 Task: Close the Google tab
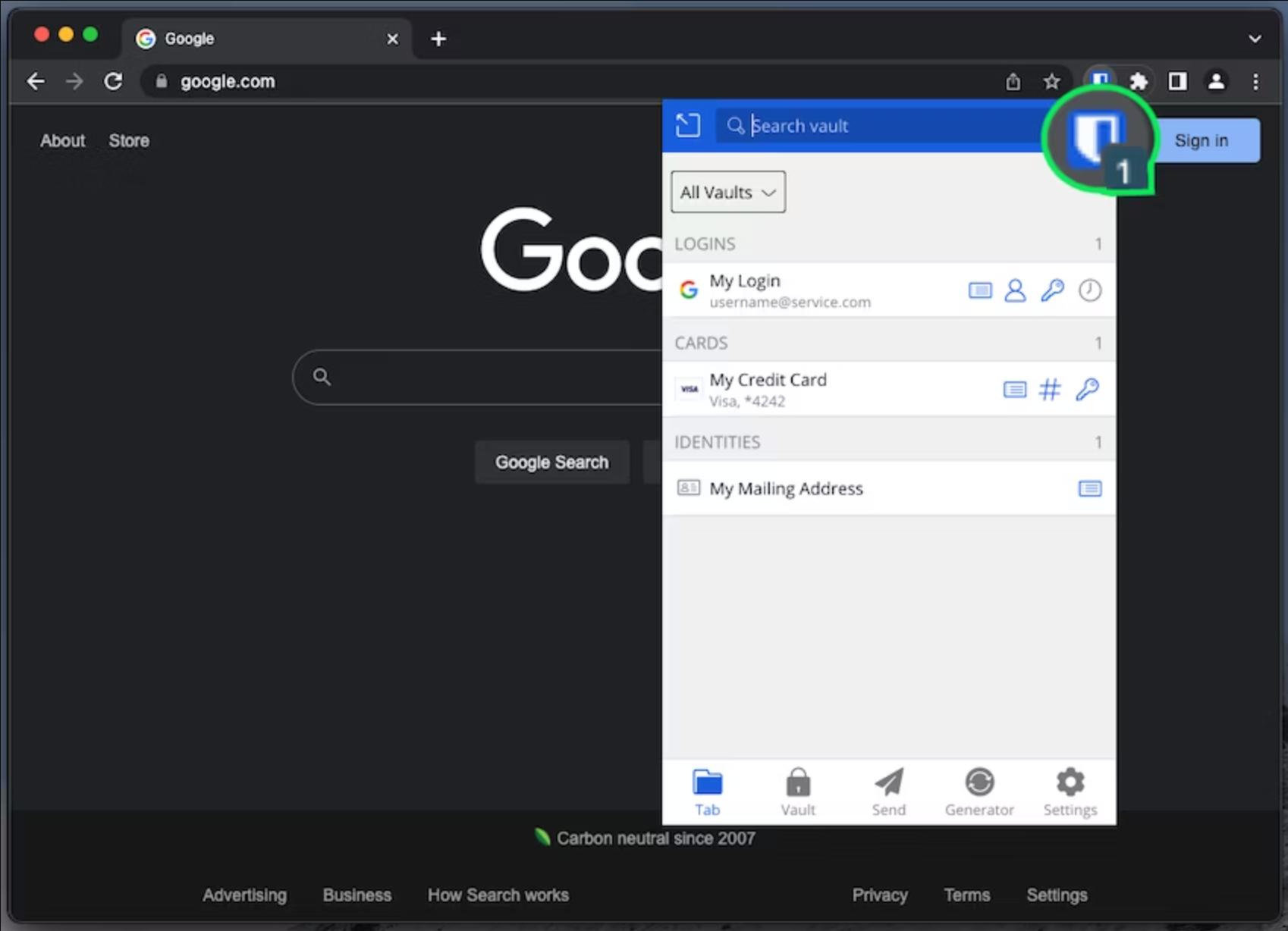click(392, 39)
